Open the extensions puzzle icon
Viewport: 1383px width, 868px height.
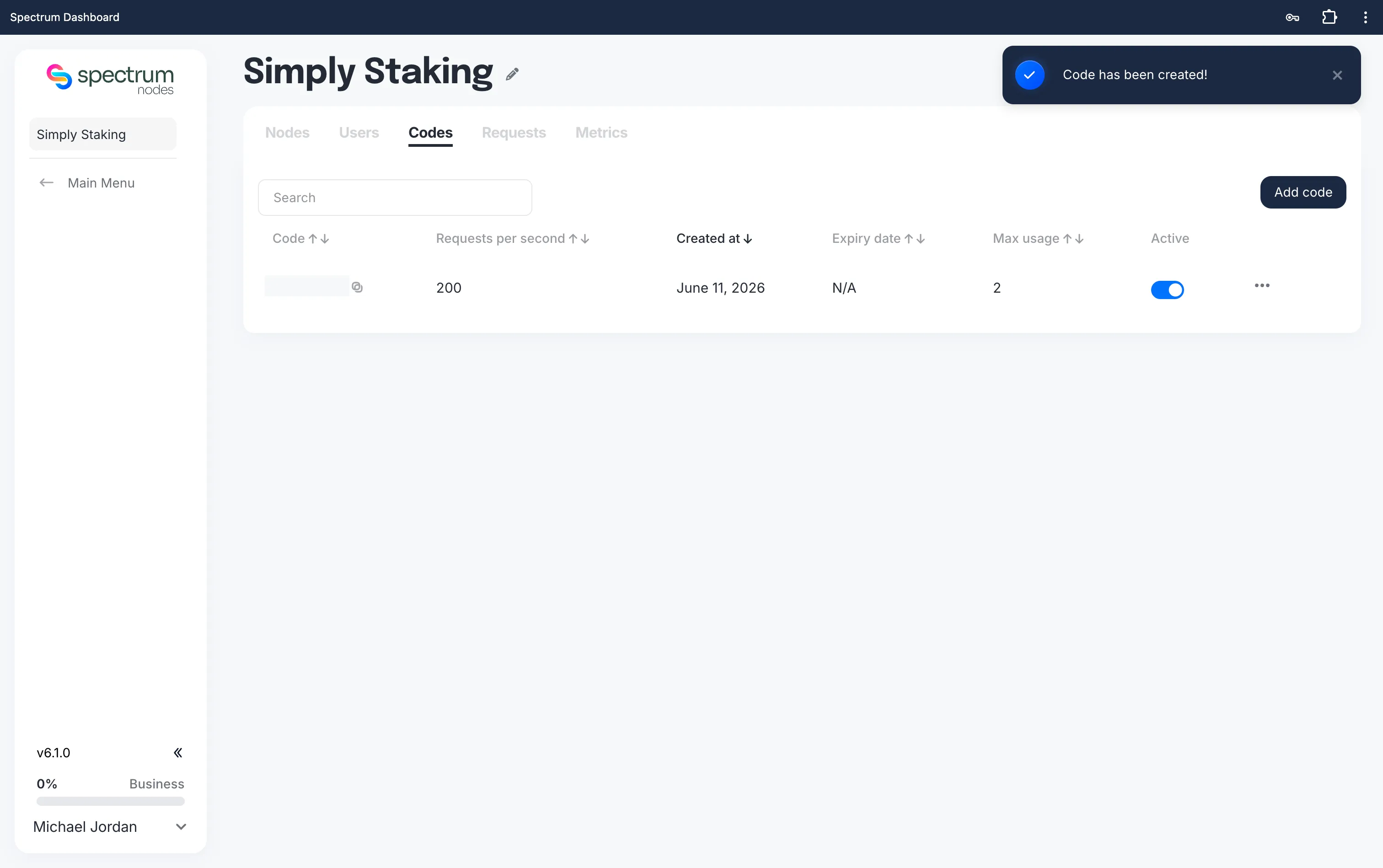[1329, 17]
